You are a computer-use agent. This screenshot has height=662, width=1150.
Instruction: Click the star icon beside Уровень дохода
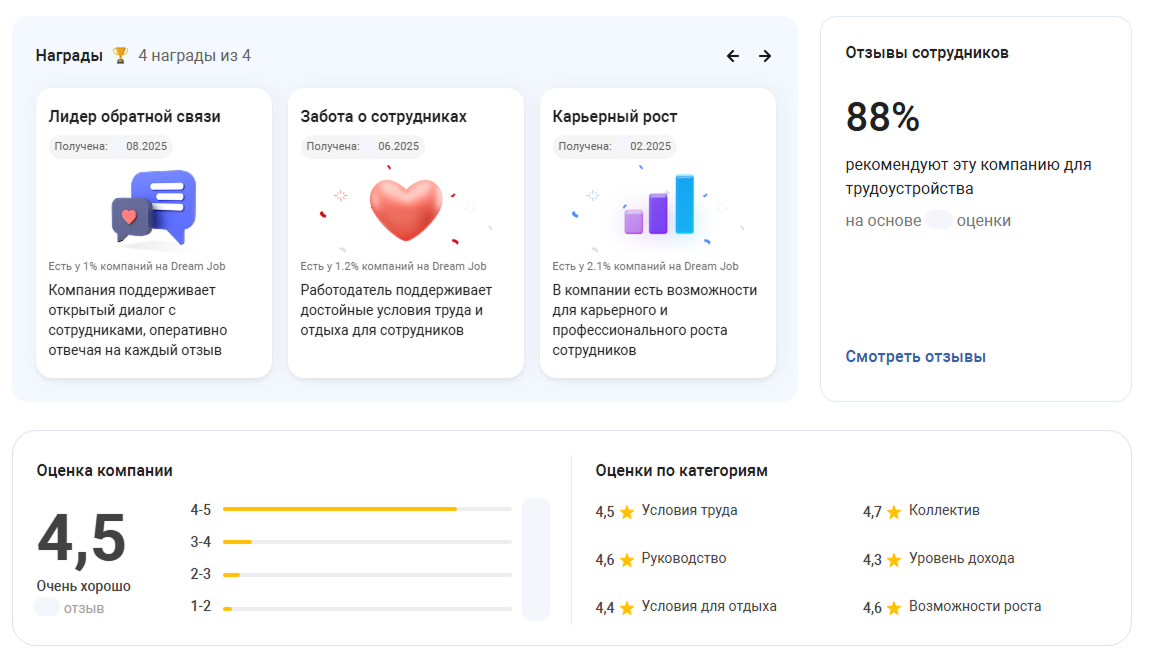click(x=894, y=560)
